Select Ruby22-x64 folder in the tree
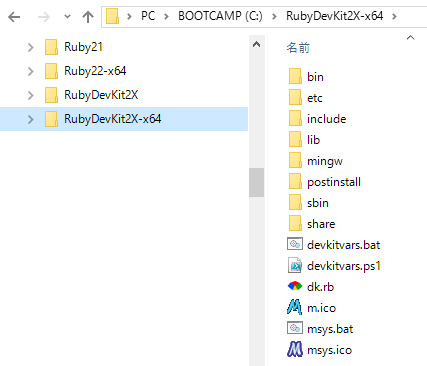 point(95,71)
